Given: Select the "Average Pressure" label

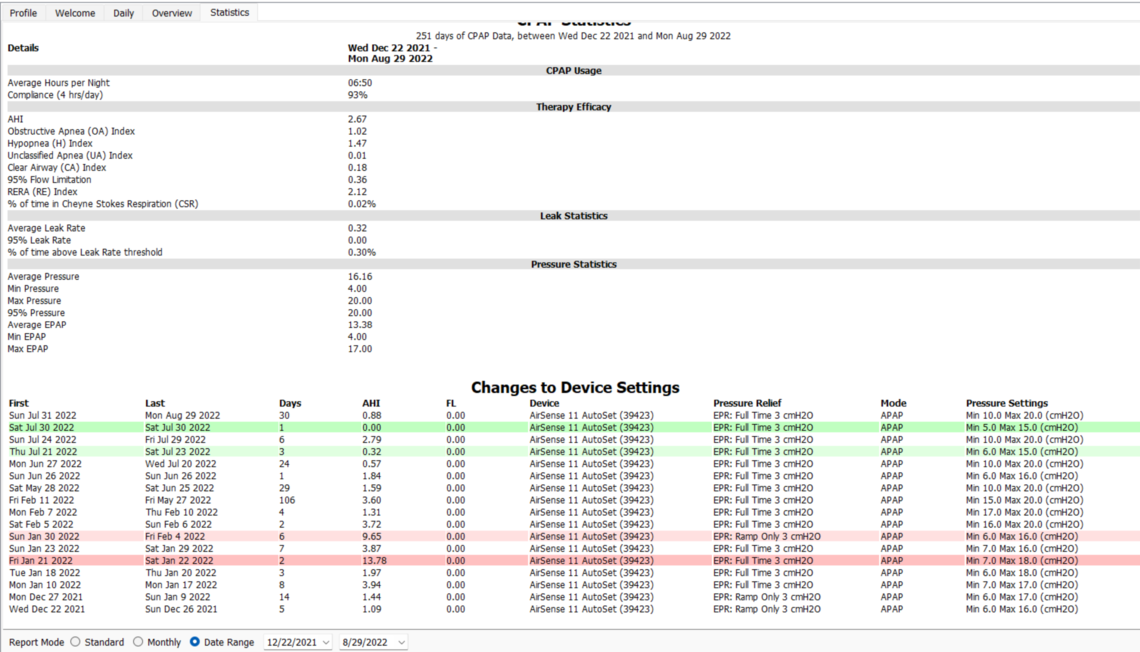Looking at the screenshot, I should click(44, 277).
